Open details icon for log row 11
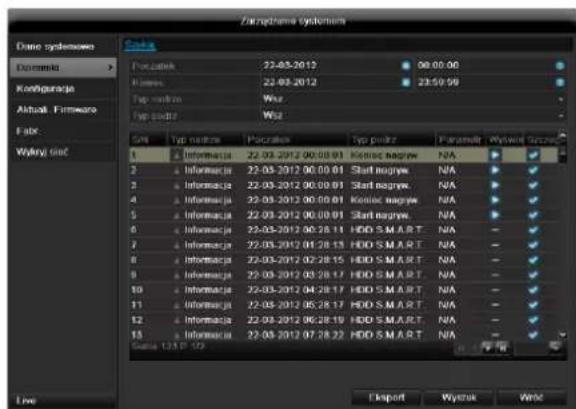This screenshot has height=409, width=576. [533, 305]
